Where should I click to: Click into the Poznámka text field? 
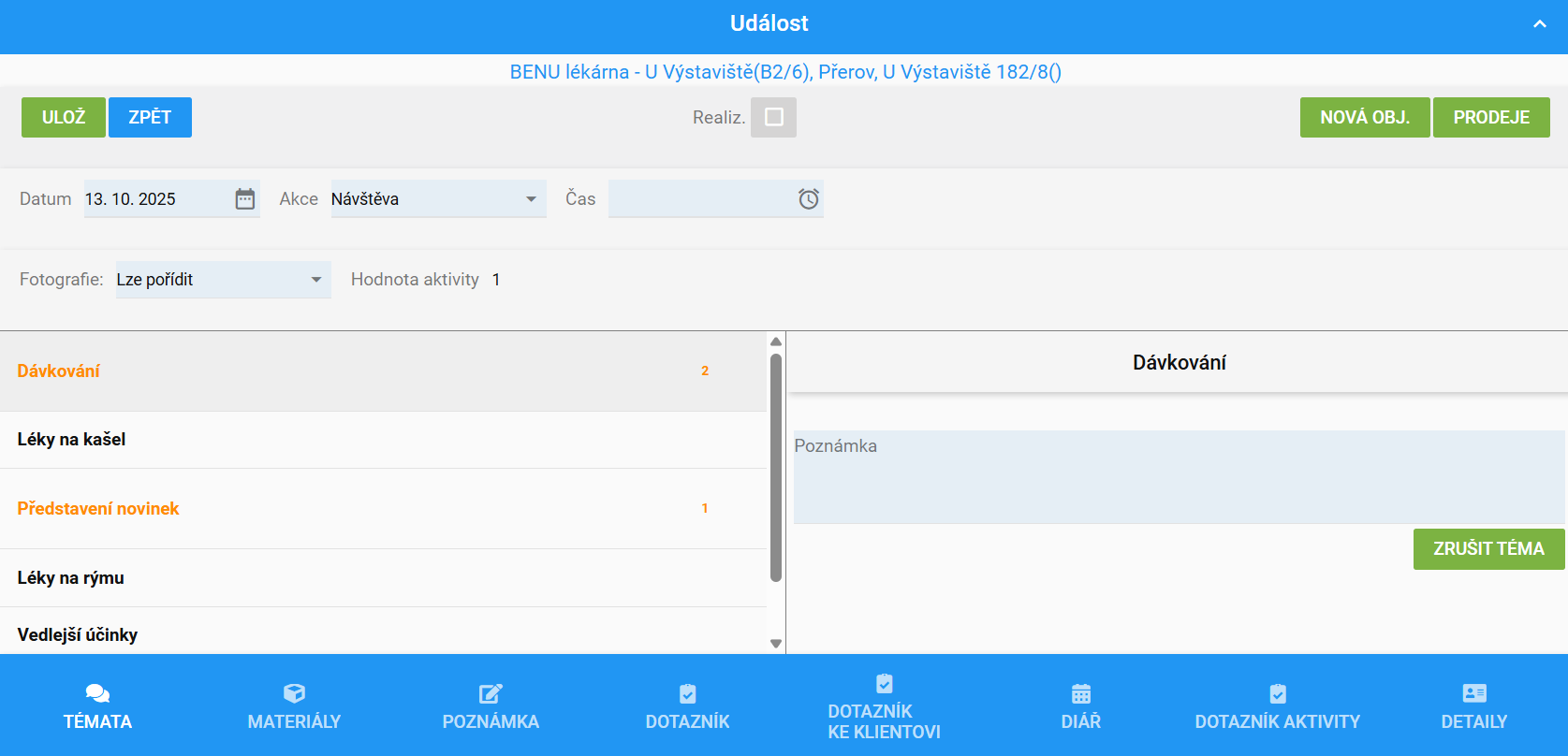point(1178,477)
